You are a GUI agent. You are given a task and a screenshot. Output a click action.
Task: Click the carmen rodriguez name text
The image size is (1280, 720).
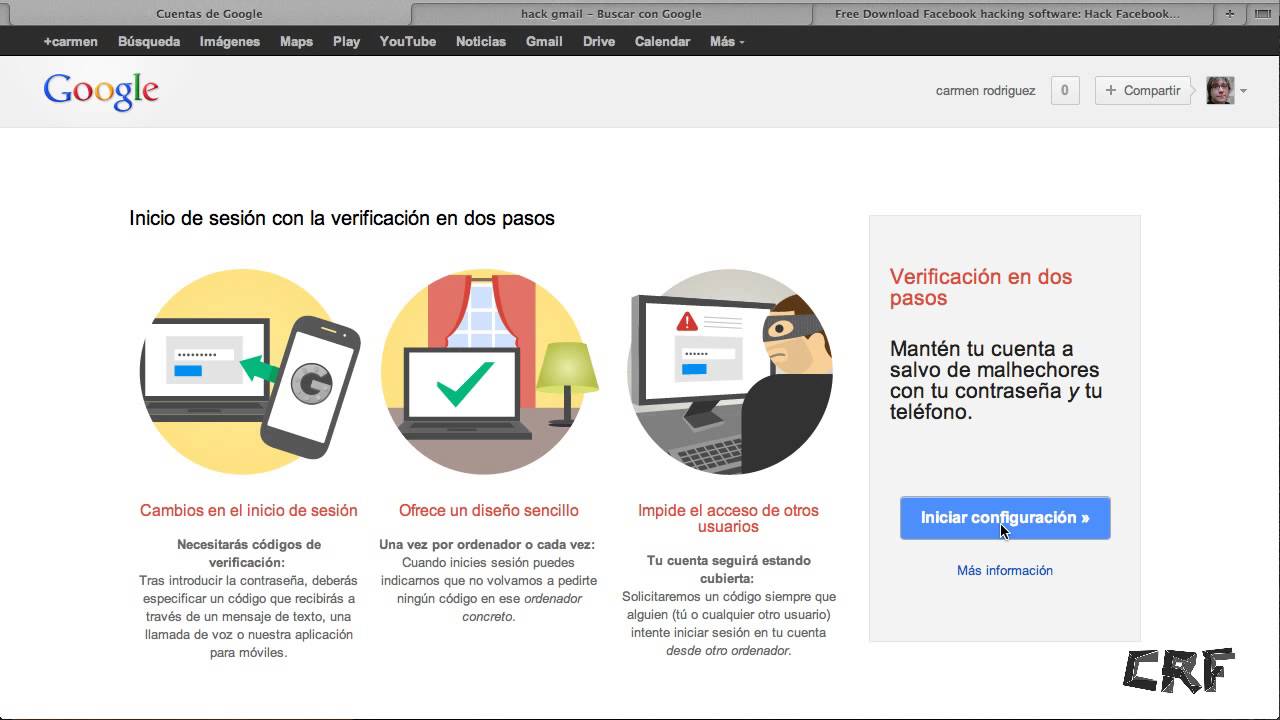coord(985,90)
